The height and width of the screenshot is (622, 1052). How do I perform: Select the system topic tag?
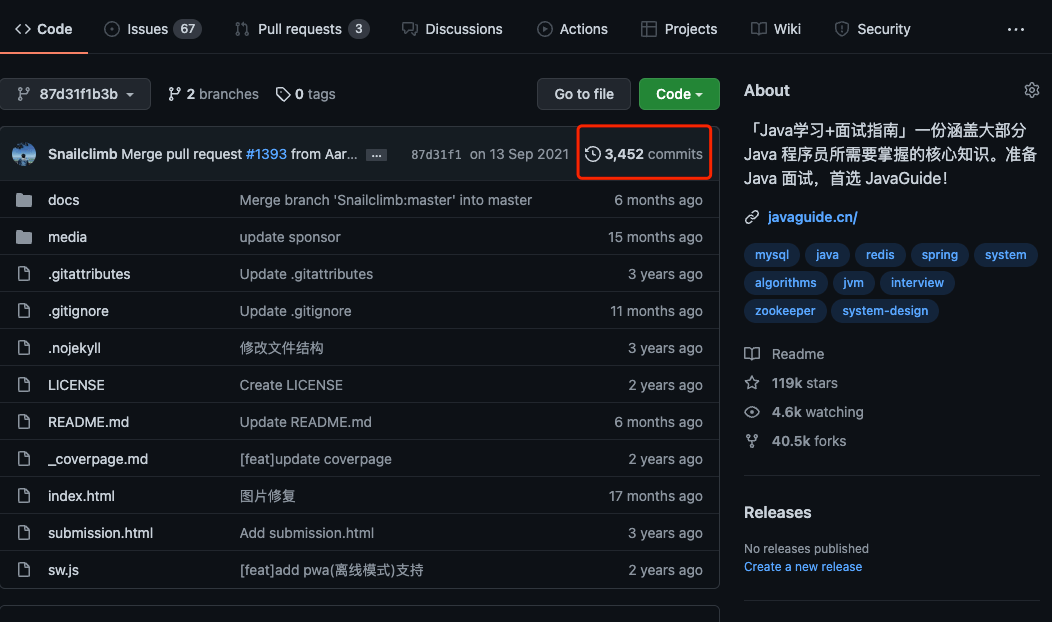pyautogui.click(x=1005, y=254)
